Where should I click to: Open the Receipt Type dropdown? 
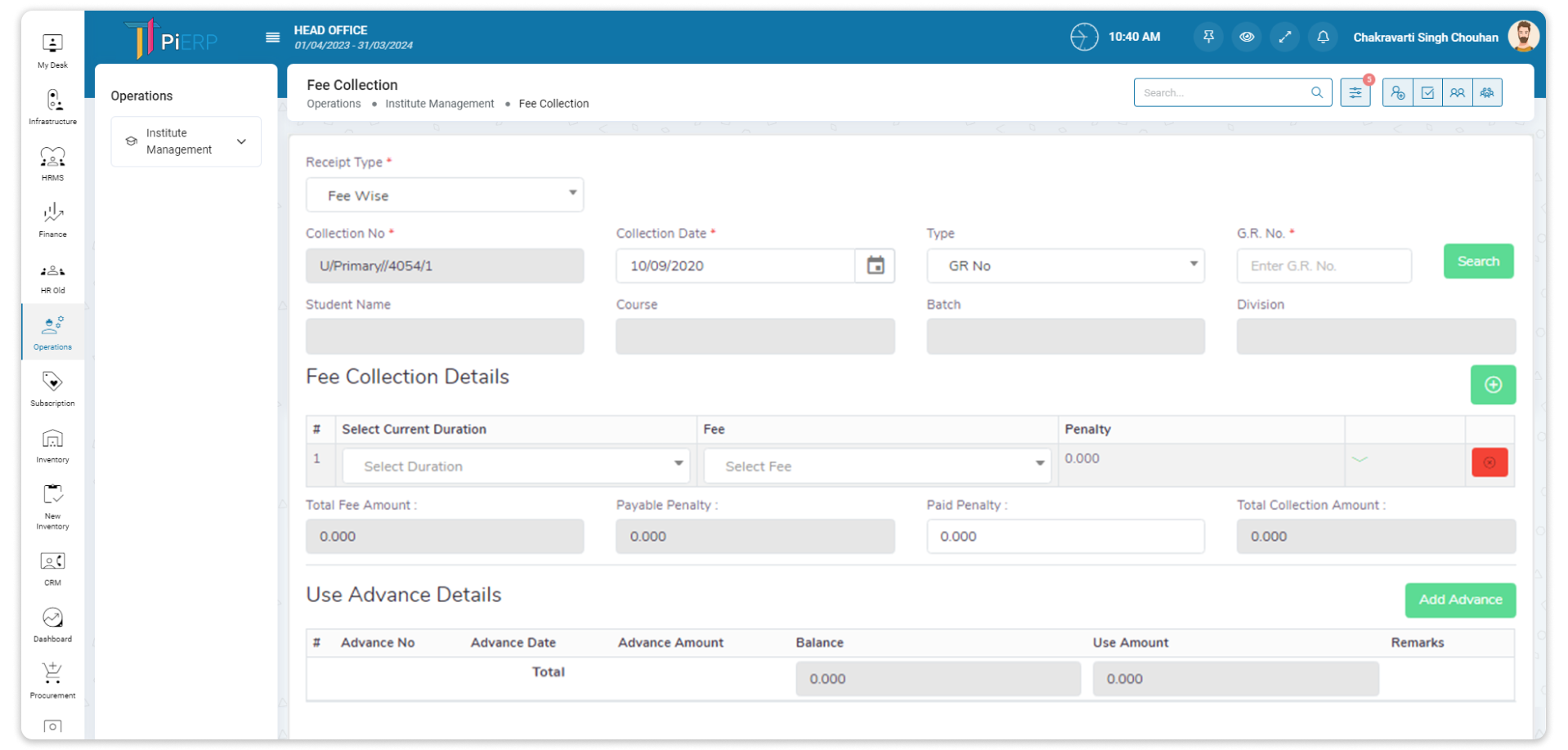tap(444, 195)
